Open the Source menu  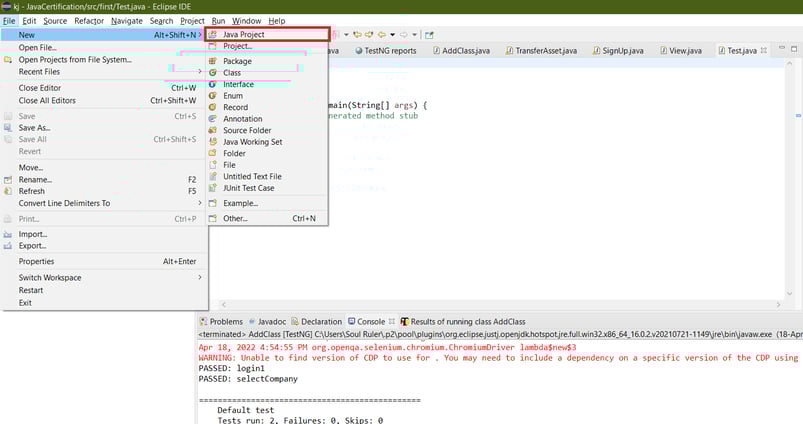(x=55, y=21)
